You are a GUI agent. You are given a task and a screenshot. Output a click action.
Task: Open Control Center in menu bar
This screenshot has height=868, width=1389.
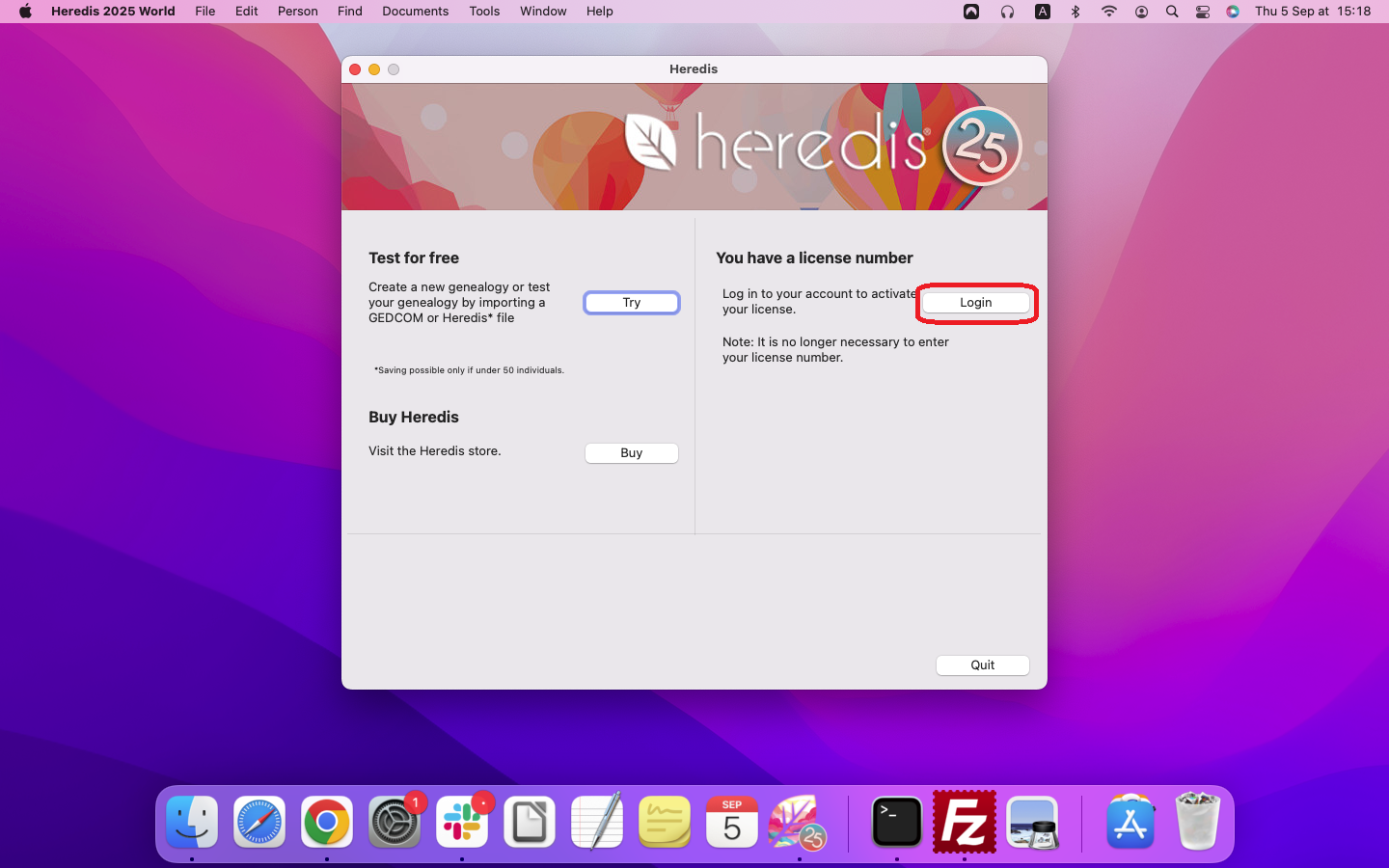1203,12
